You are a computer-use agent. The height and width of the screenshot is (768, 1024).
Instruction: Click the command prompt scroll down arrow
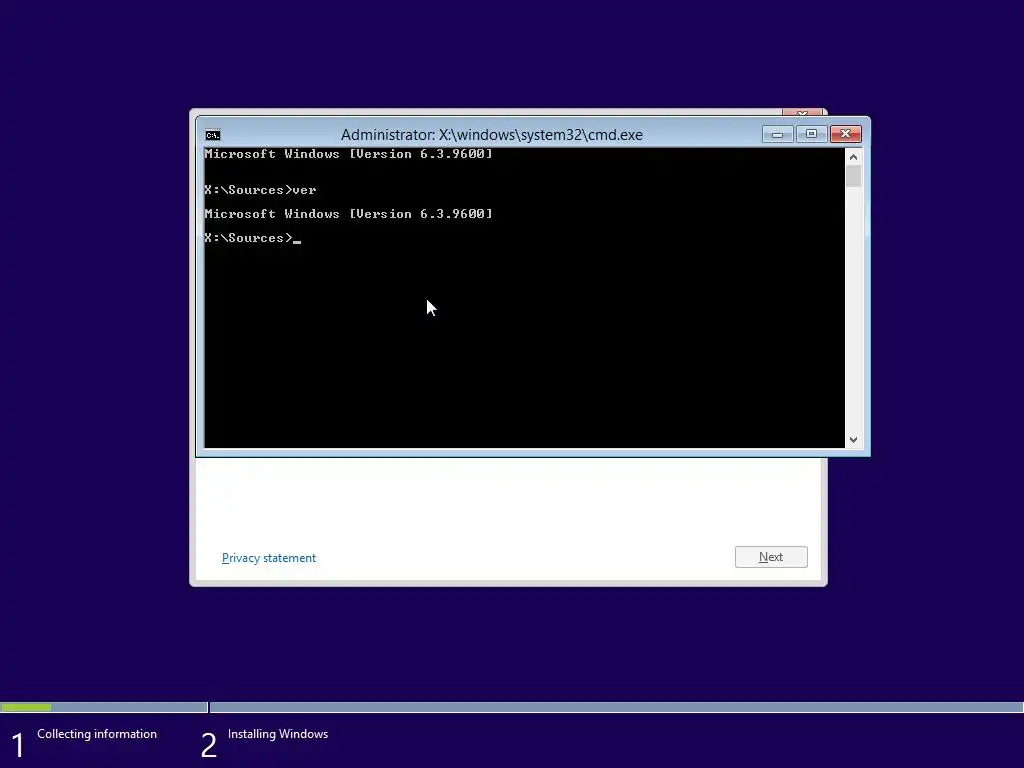853,440
